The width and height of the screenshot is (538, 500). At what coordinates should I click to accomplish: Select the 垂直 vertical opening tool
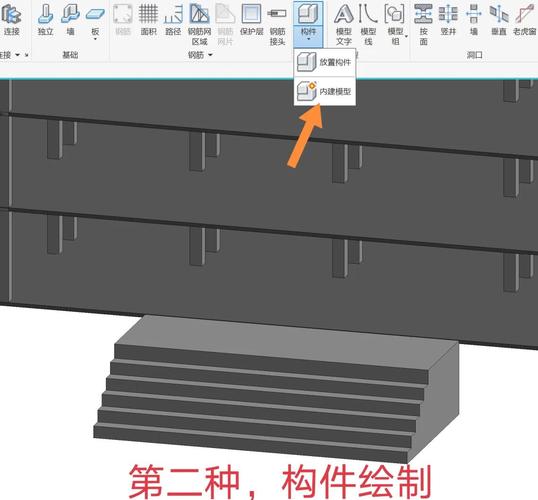coord(499,20)
